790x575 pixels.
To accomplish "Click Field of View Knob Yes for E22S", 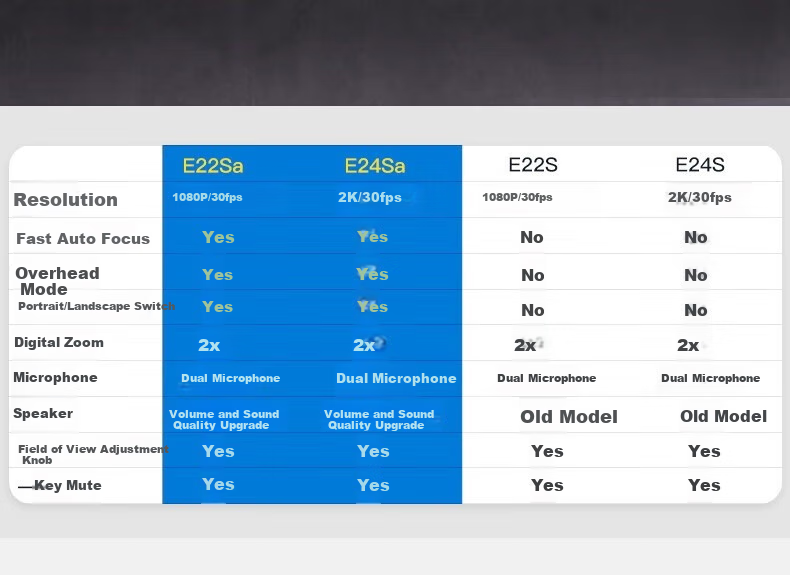I will tap(547, 451).
